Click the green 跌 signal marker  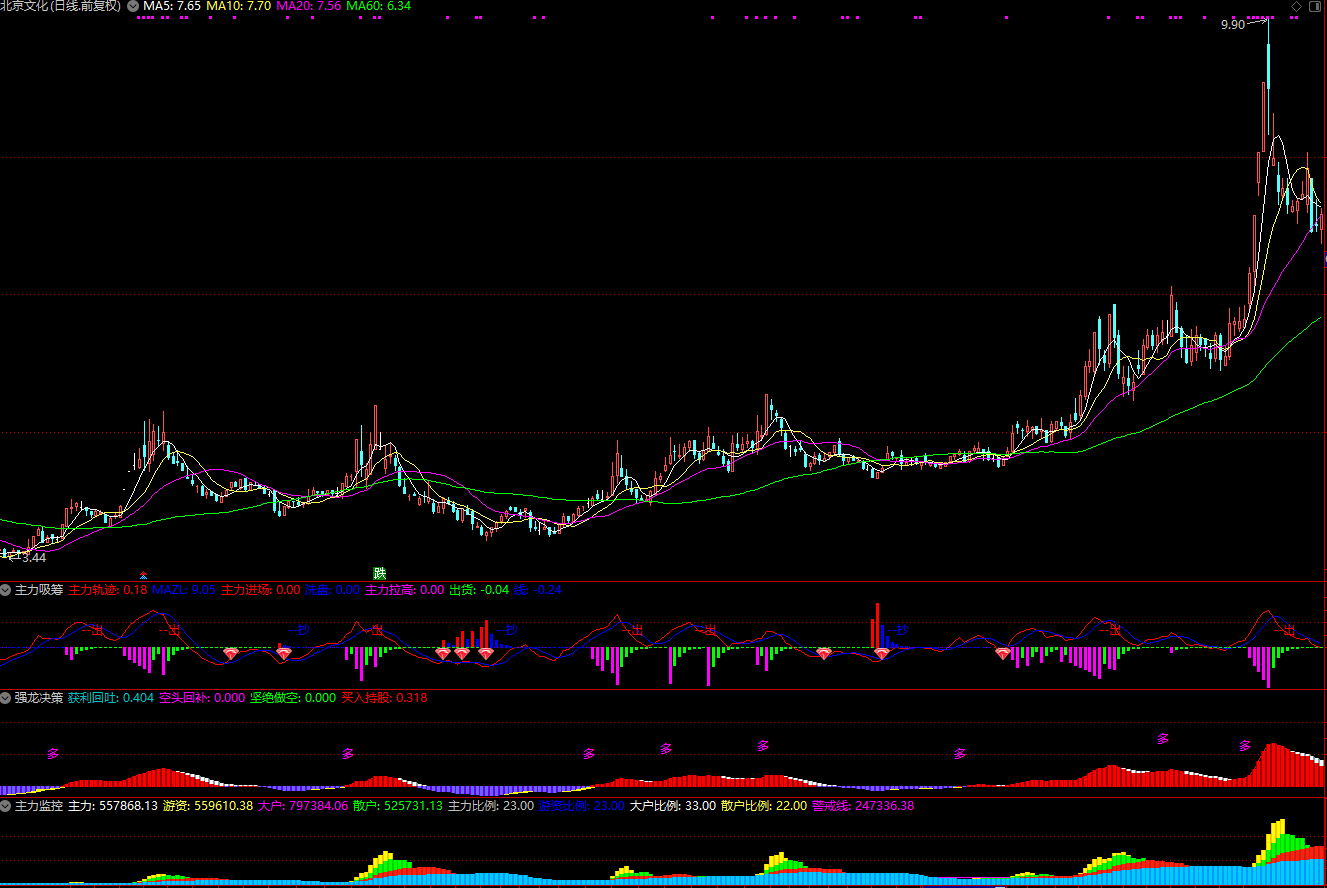pyautogui.click(x=379, y=573)
